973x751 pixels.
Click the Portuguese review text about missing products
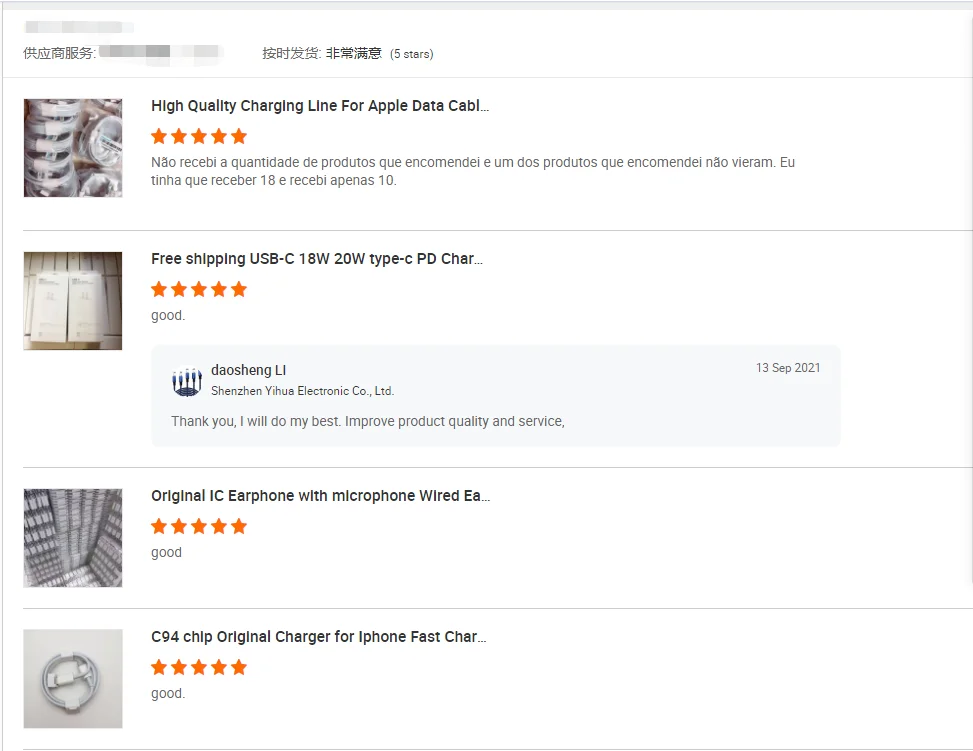point(473,171)
